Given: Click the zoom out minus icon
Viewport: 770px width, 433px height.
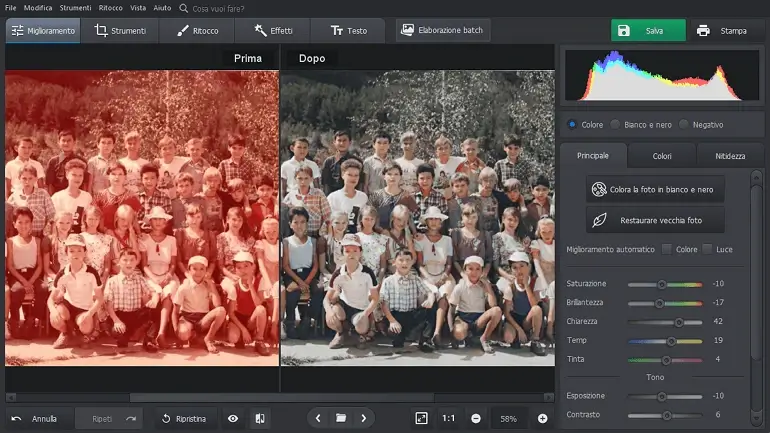Looking at the screenshot, I should 475,418.
